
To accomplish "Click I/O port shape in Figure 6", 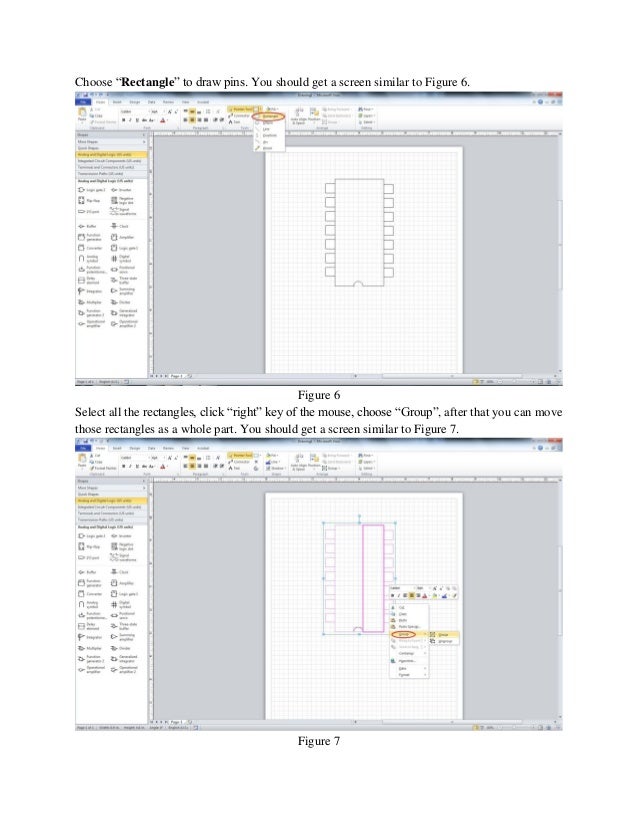I will click(x=89, y=211).
